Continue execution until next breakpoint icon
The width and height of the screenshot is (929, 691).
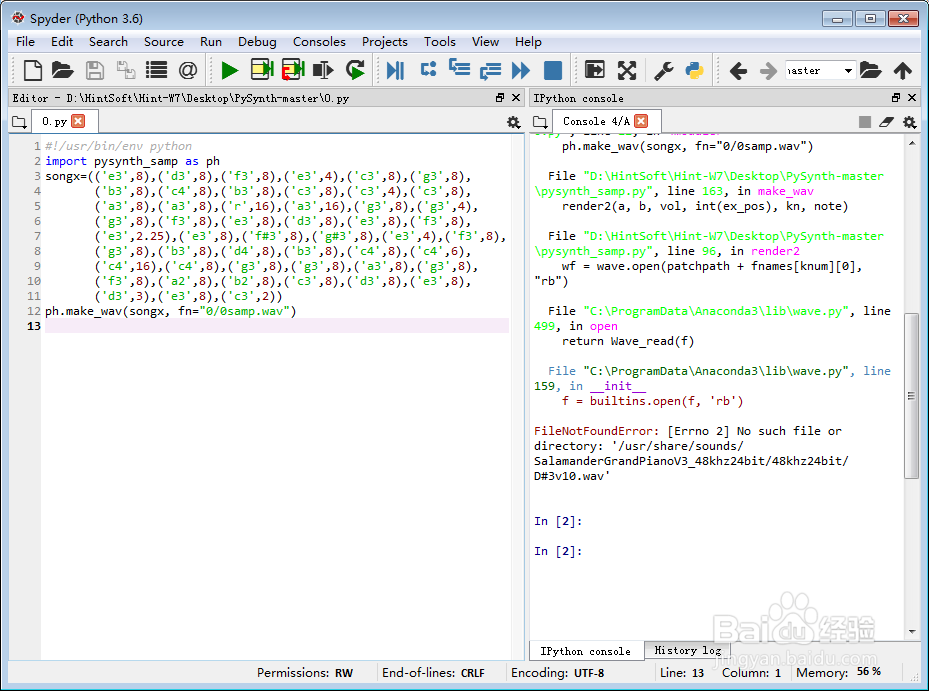click(521, 71)
